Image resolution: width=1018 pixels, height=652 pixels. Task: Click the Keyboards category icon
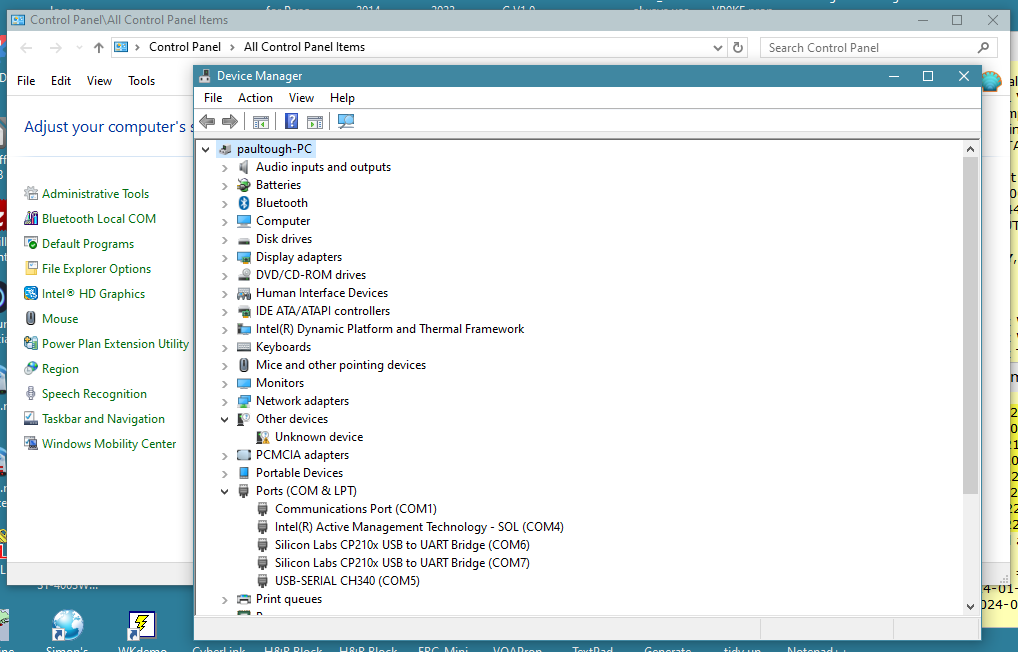tap(244, 347)
